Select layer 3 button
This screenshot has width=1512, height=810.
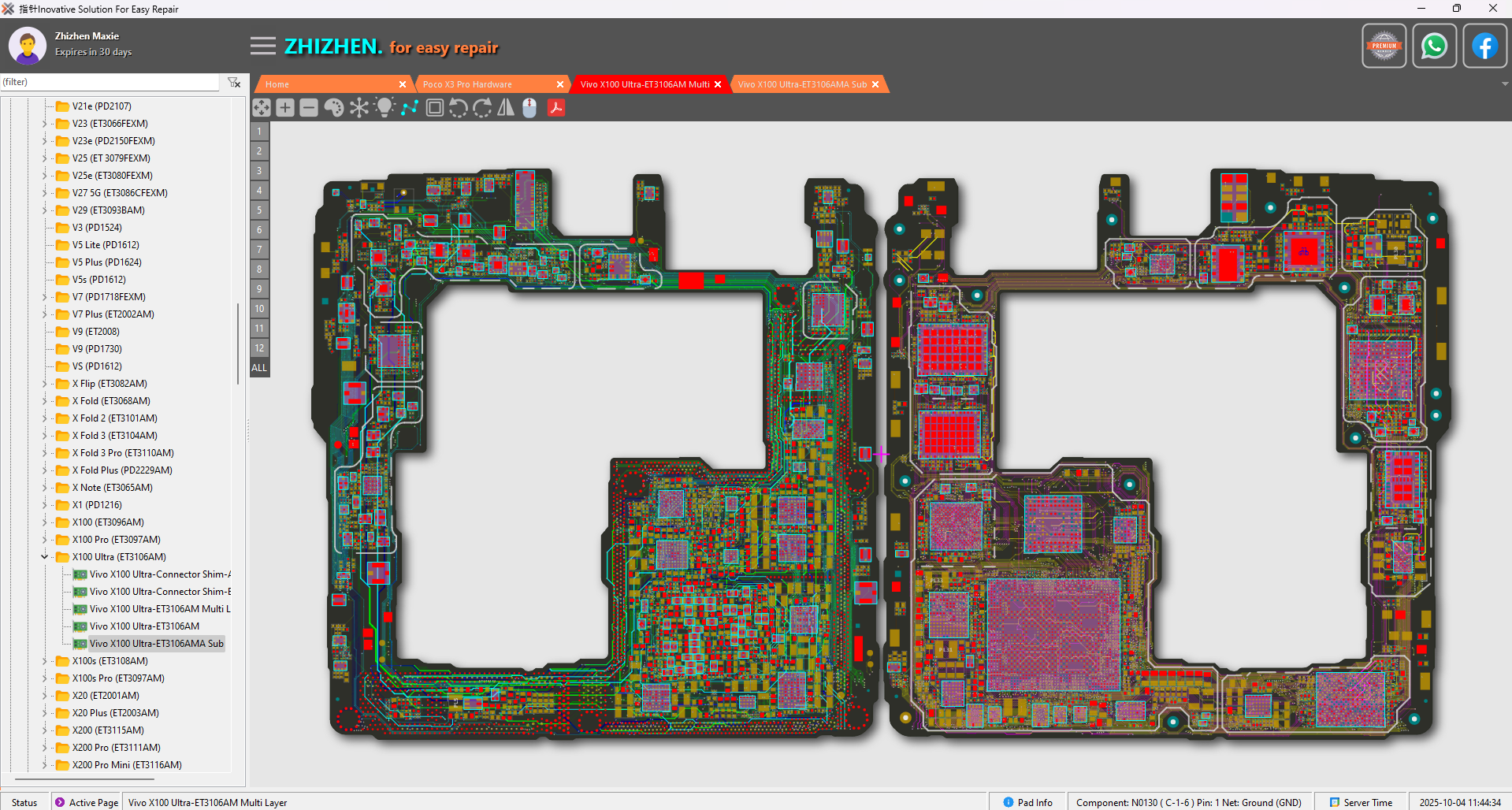point(259,171)
